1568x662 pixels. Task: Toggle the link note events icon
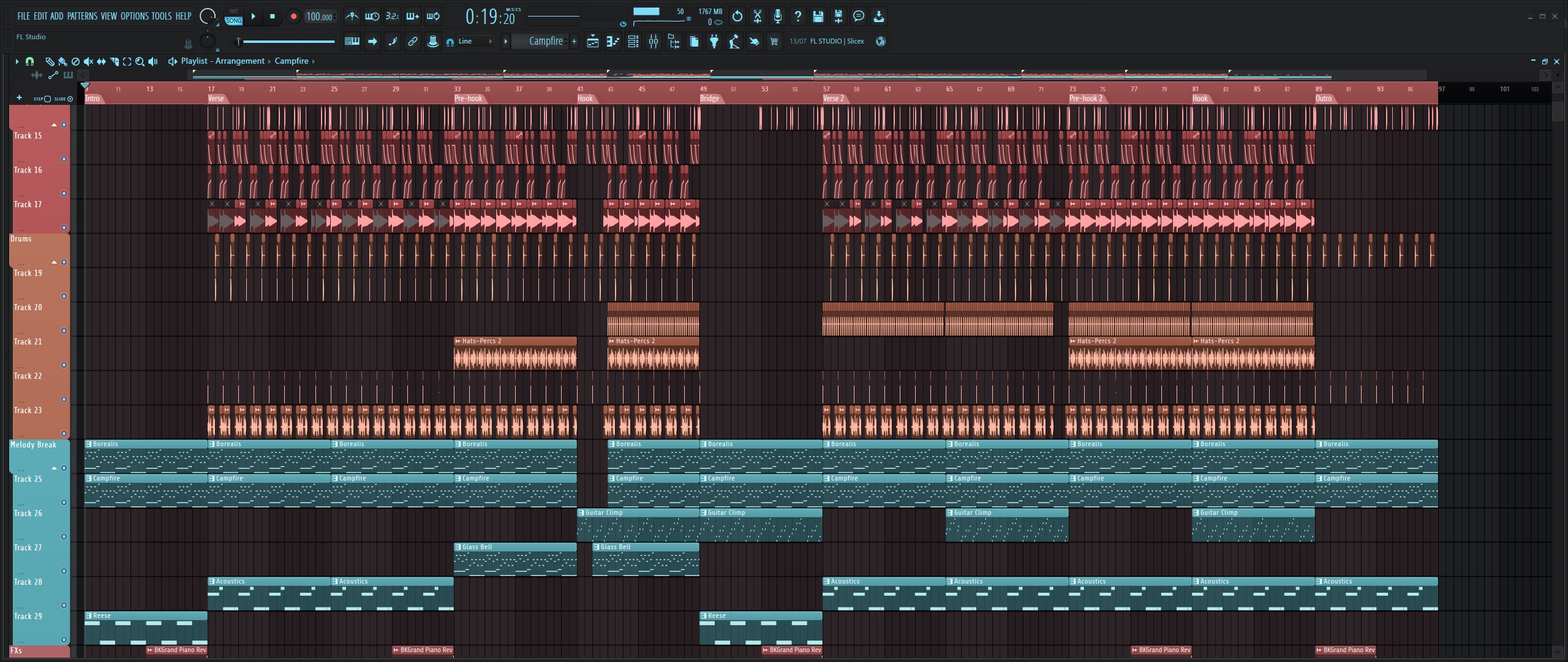pyautogui.click(x=412, y=41)
